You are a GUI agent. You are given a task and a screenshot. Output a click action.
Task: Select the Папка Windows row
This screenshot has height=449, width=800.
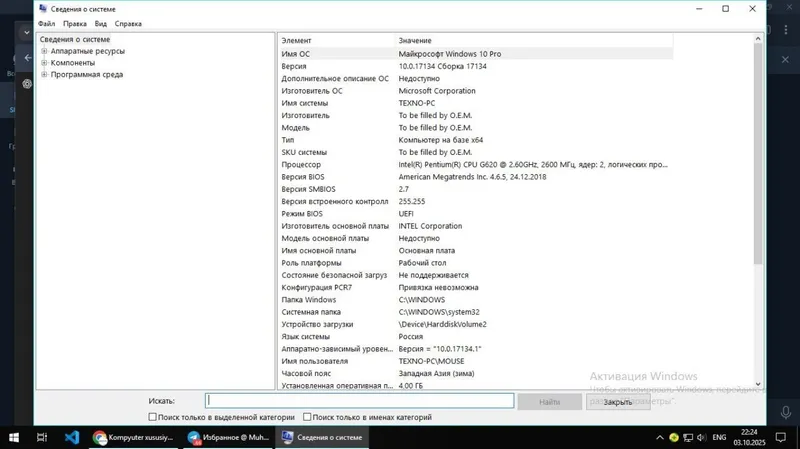(476, 300)
